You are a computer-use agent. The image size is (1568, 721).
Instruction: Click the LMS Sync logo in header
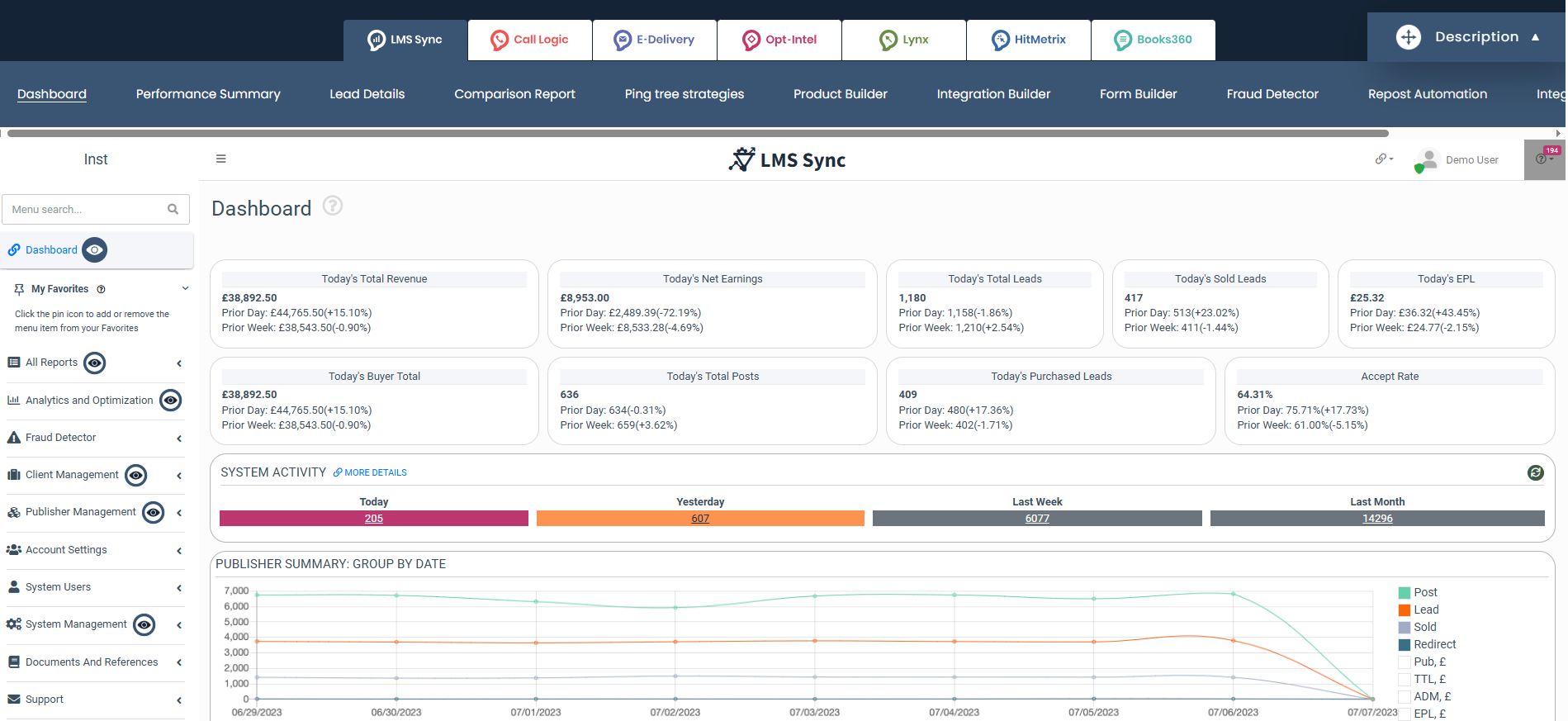click(788, 159)
